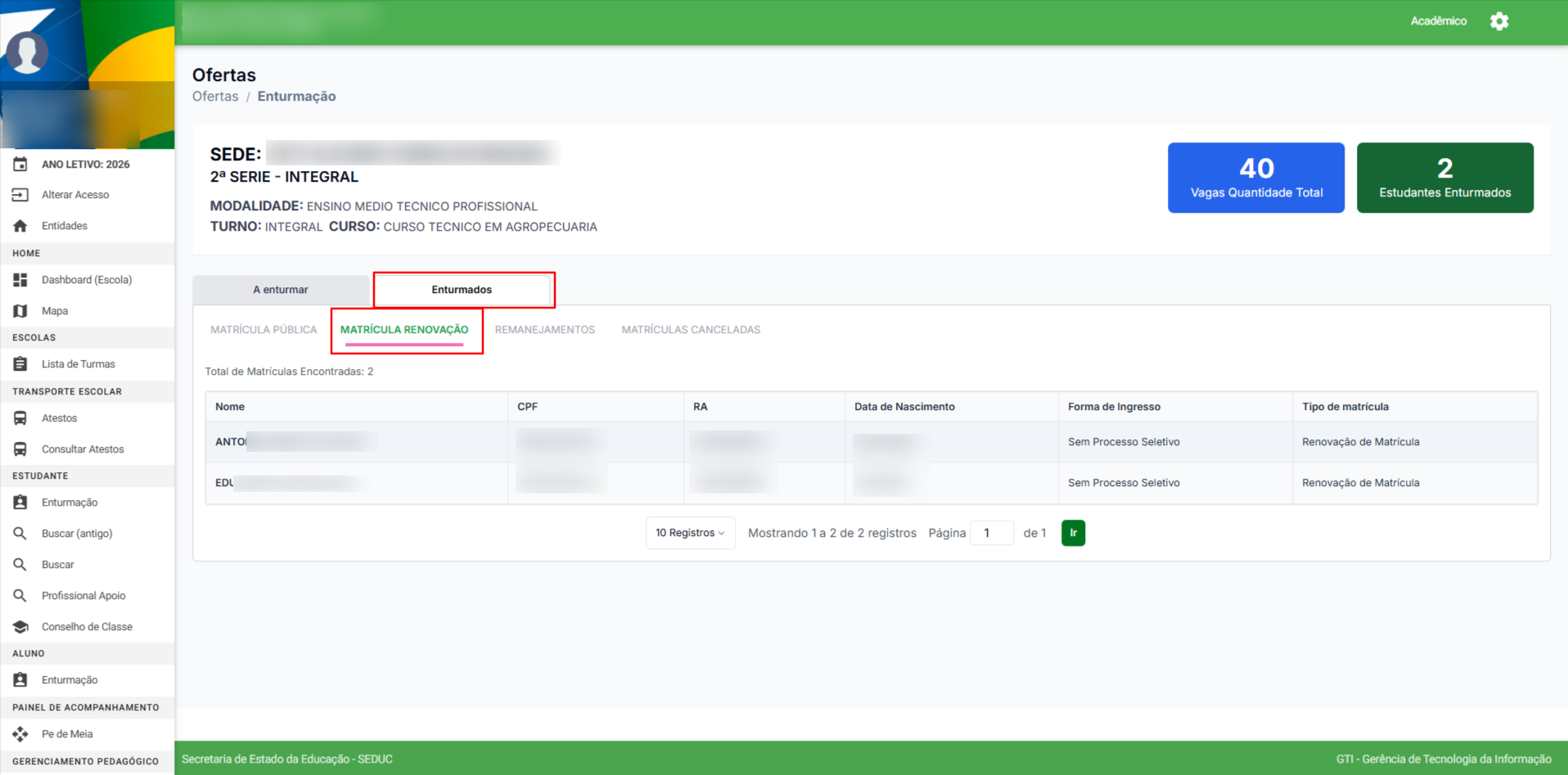Click the Pe de Meia icon
Screen dimensions: 1568x775
[20, 734]
